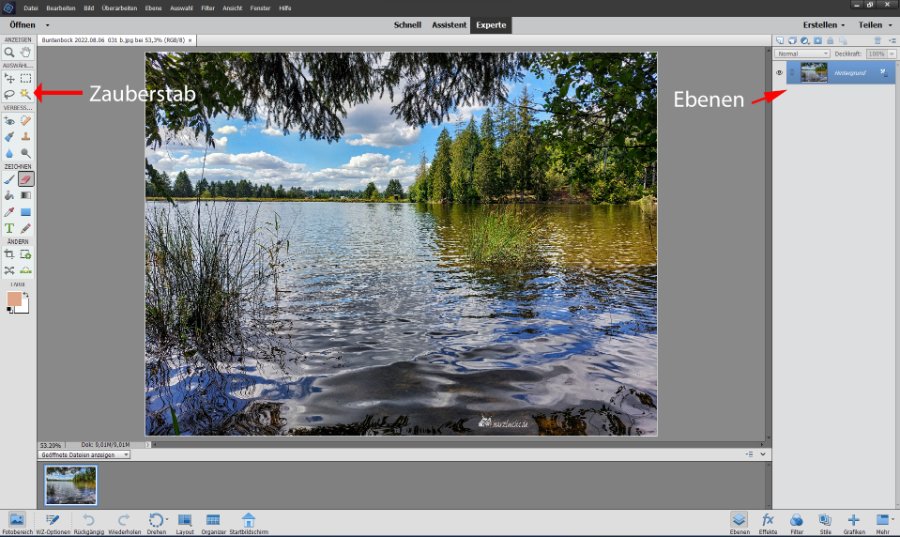Select the Lasso tool

point(9,94)
